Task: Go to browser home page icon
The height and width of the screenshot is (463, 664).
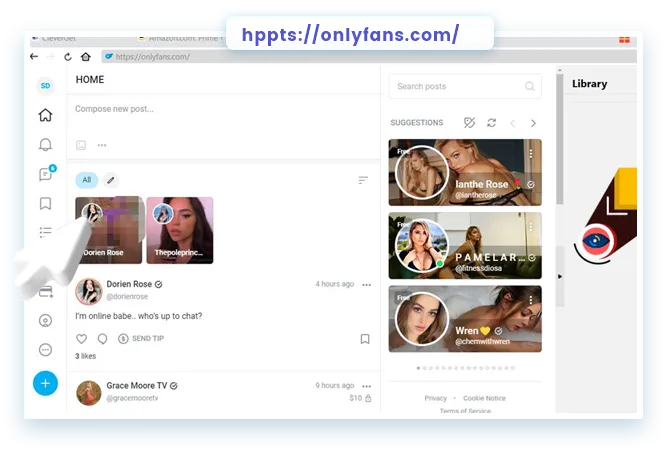Action: point(86,56)
